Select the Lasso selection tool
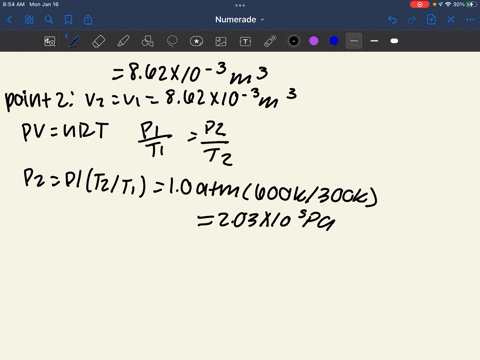This screenshot has height=360, width=480. pos(172,41)
